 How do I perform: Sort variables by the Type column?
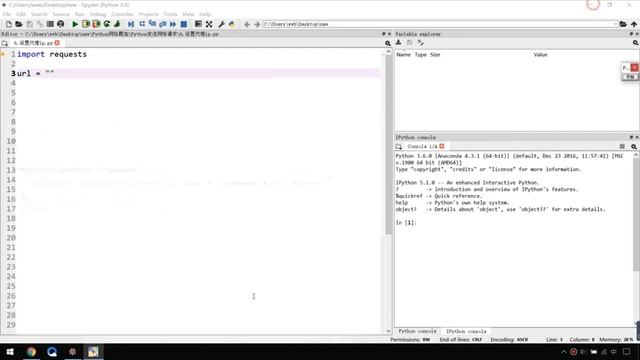pos(420,55)
